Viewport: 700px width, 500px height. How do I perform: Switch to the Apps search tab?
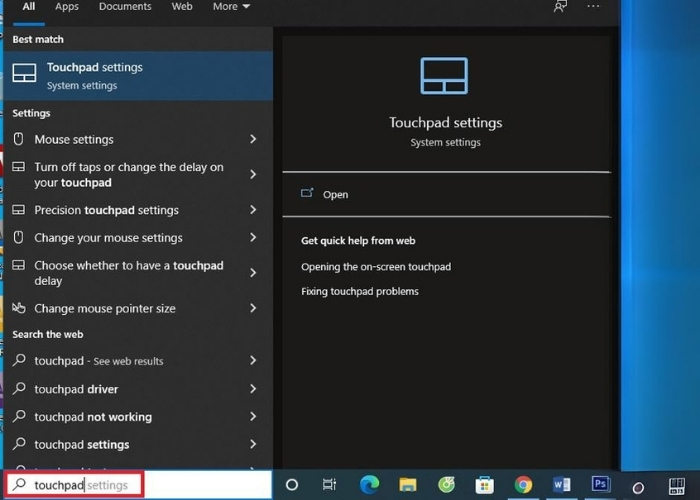click(67, 7)
